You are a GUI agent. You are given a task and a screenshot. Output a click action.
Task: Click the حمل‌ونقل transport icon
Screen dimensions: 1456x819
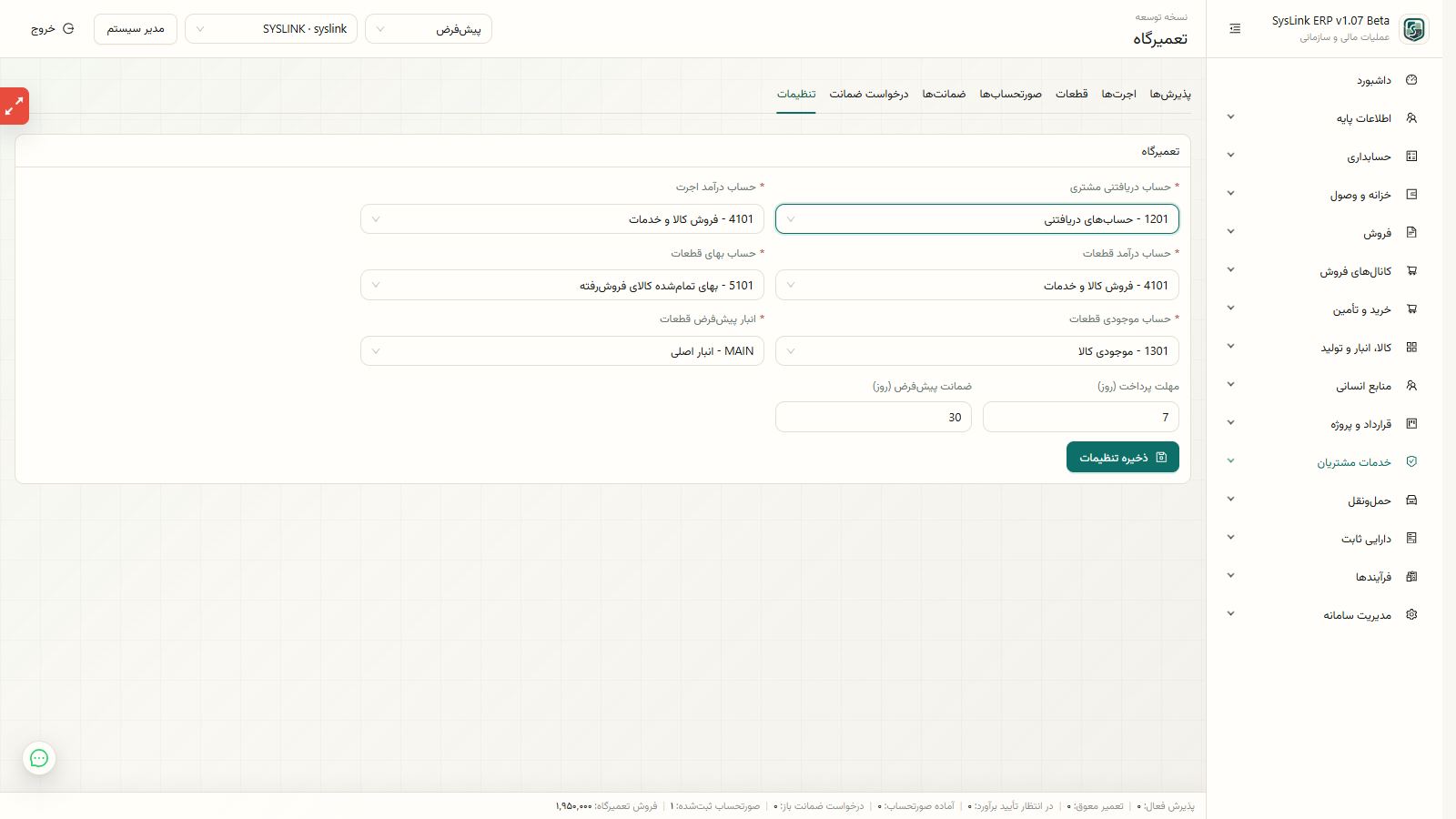pyautogui.click(x=1411, y=500)
